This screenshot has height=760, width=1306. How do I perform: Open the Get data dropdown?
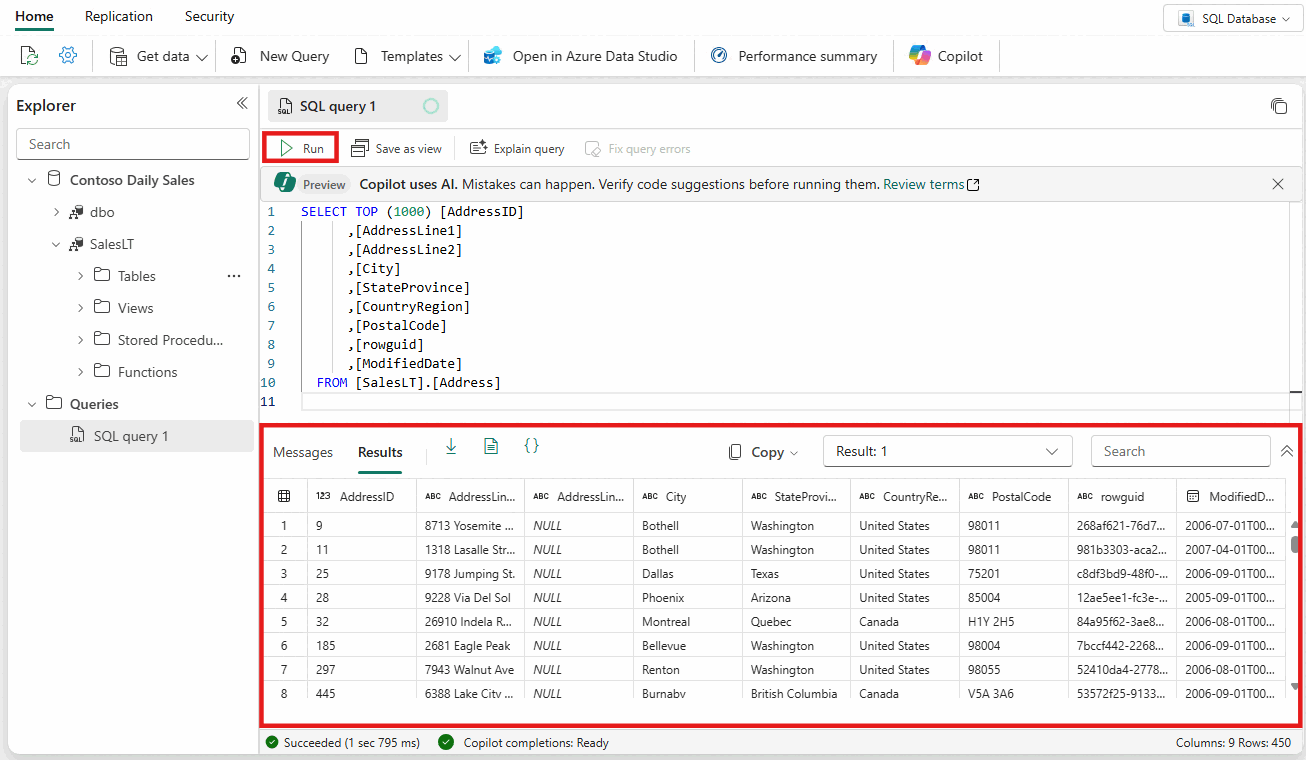click(156, 56)
